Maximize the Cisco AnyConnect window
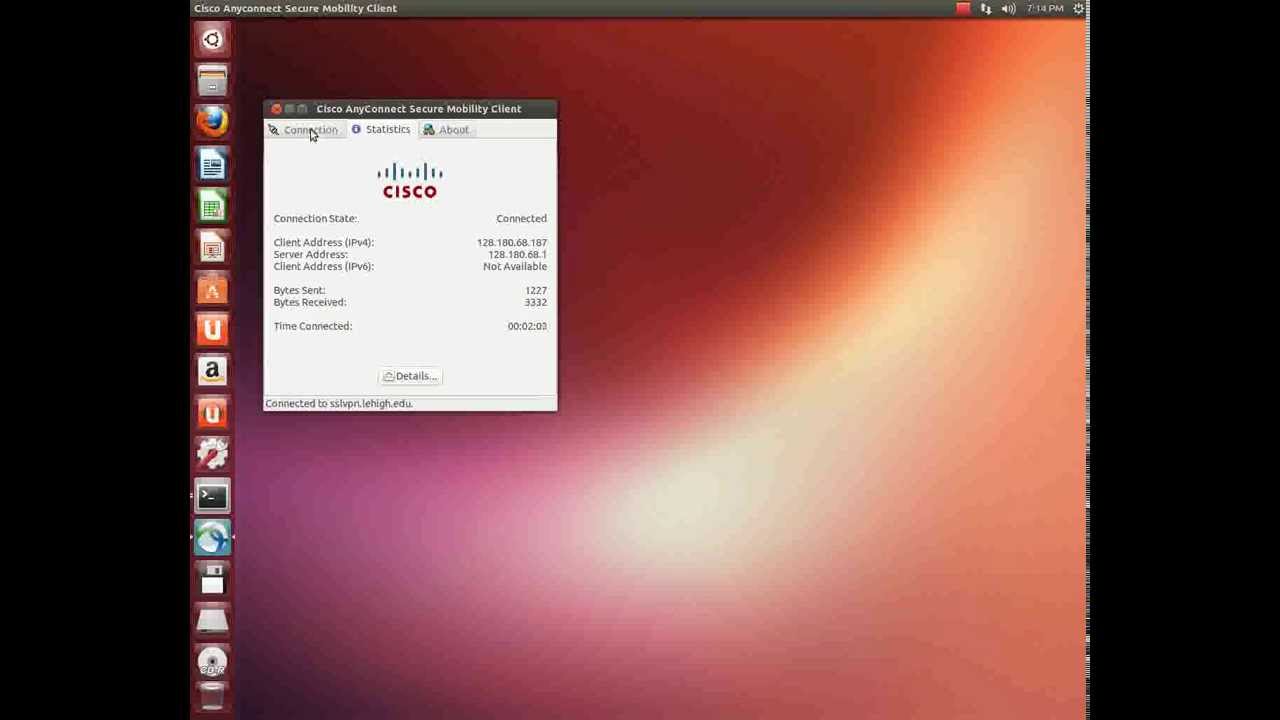 (x=302, y=109)
